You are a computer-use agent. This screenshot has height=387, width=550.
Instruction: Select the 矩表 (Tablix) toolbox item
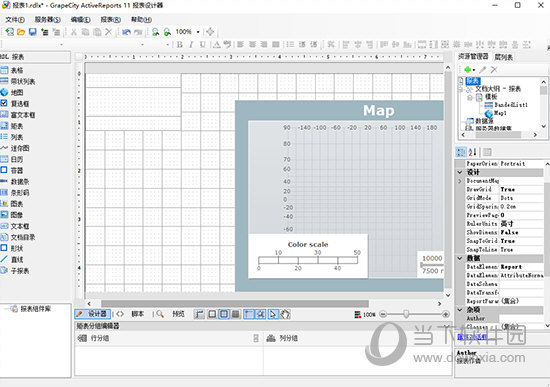pos(12,126)
